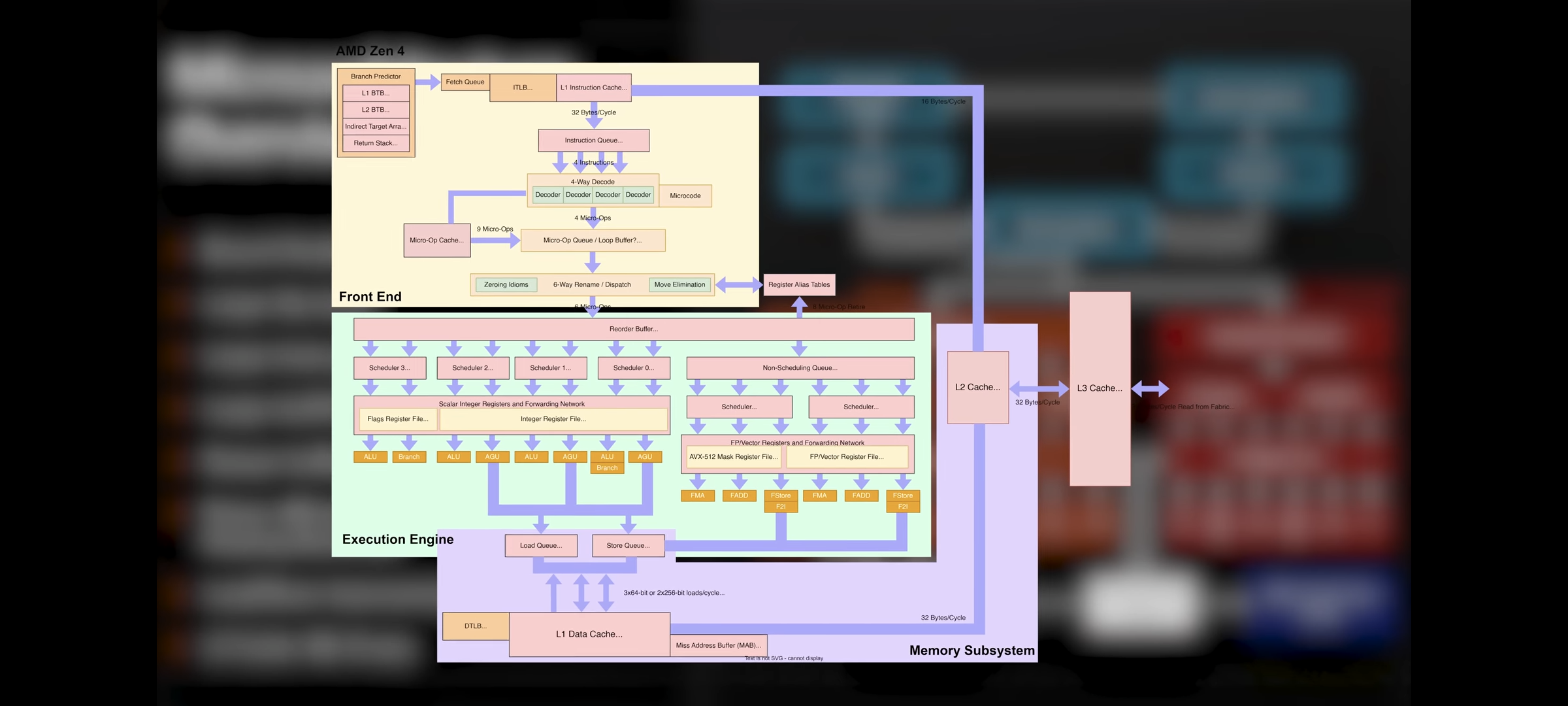1568x706 pixels.
Task: Select the Move Elimination block
Action: coord(679,285)
